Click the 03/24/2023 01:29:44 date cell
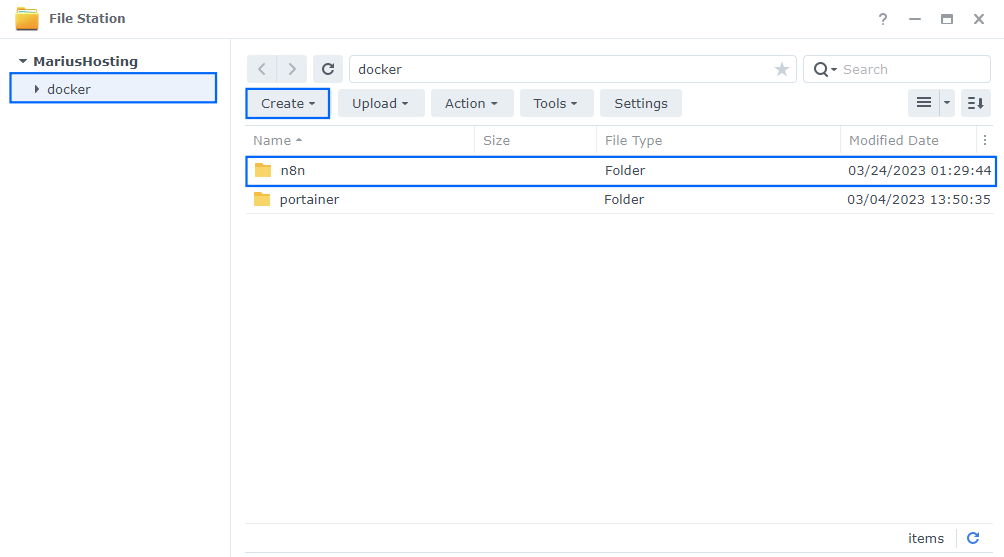The width and height of the screenshot is (1004, 557). (919, 171)
